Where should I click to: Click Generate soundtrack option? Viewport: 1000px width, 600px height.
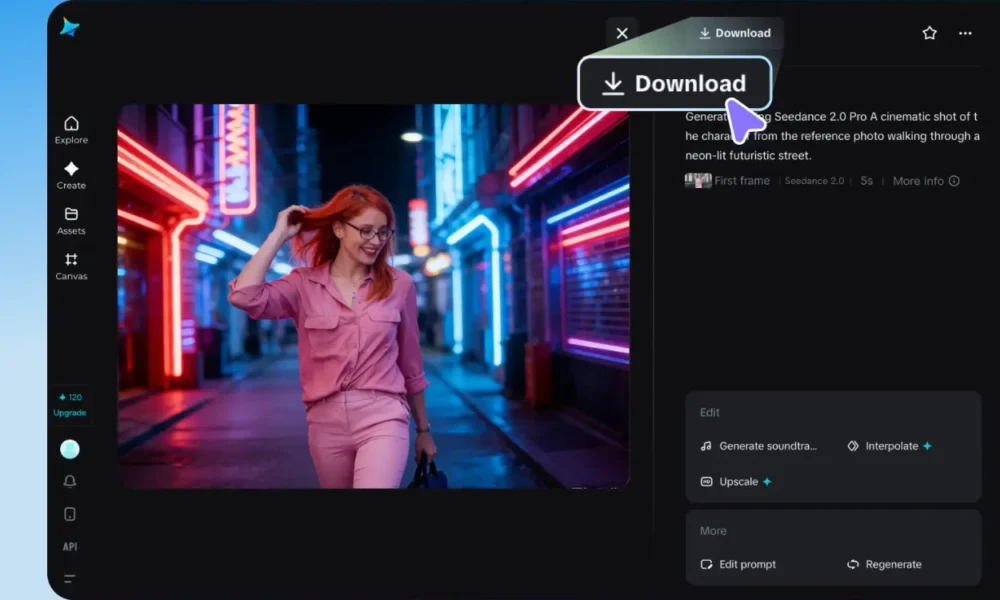tap(758, 446)
